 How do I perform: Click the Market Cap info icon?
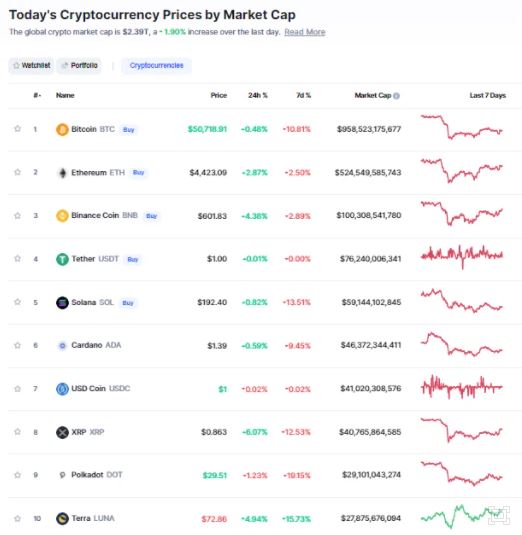pos(396,96)
